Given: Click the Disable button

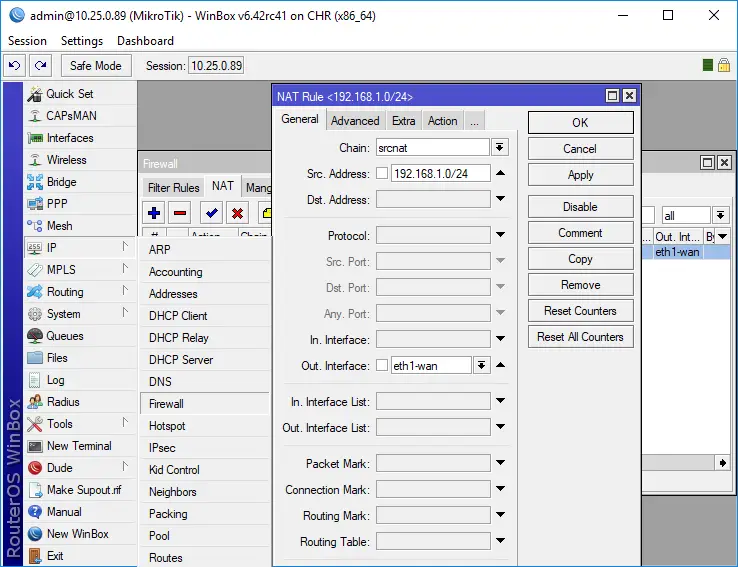Looking at the screenshot, I should coord(580,207).
